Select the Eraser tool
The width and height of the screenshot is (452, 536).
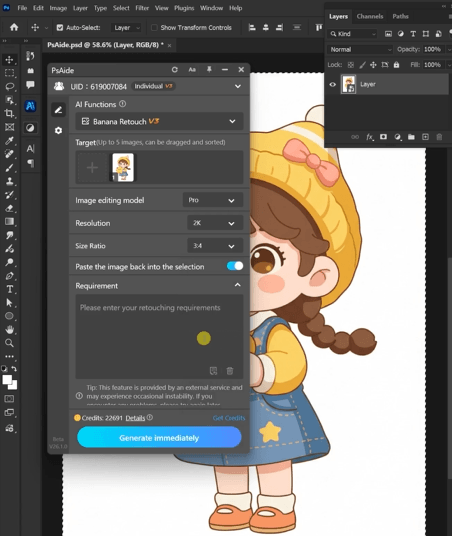[x=9, y=208]
